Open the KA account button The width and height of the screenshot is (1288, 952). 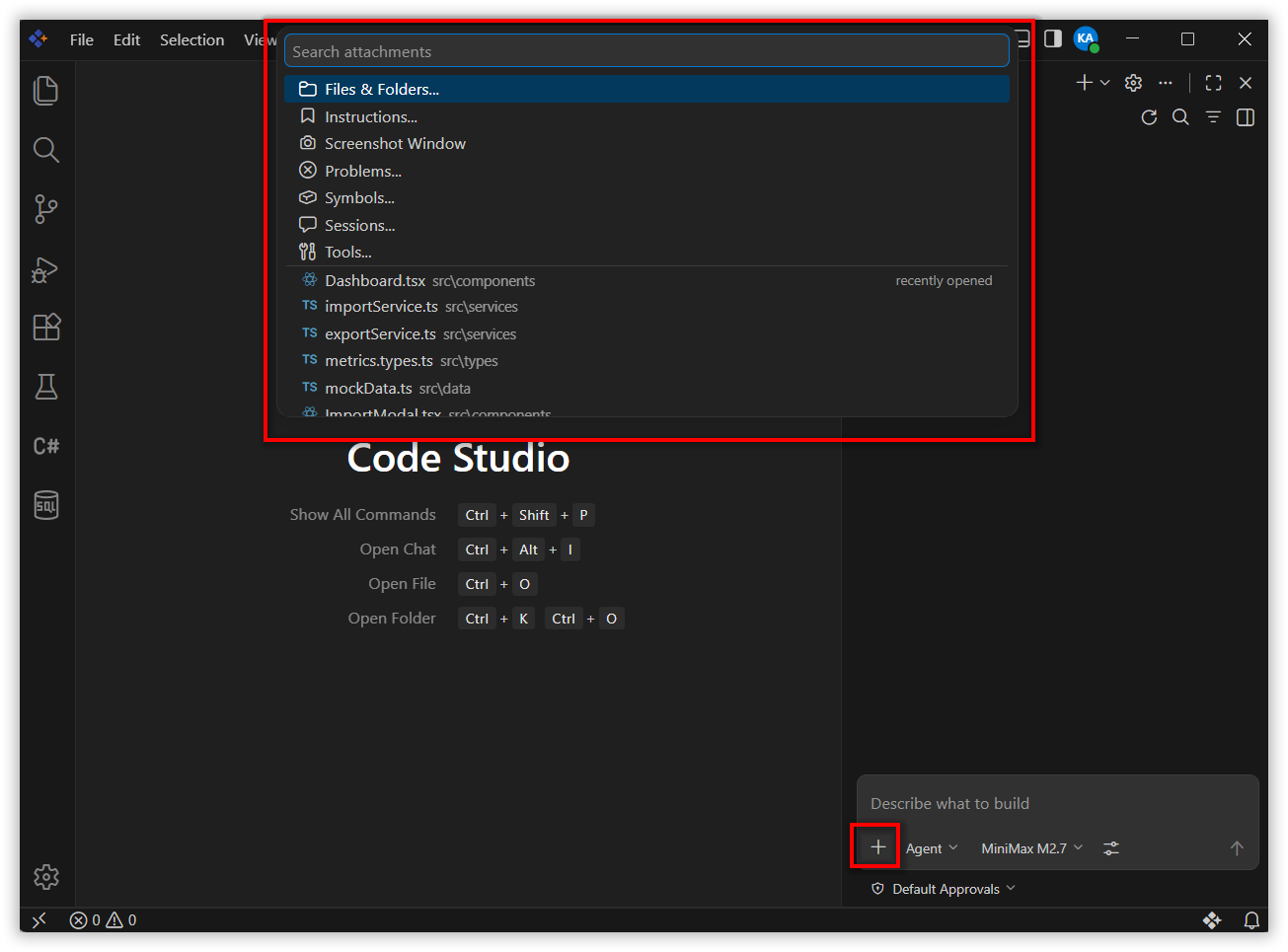coord(1086,39)
